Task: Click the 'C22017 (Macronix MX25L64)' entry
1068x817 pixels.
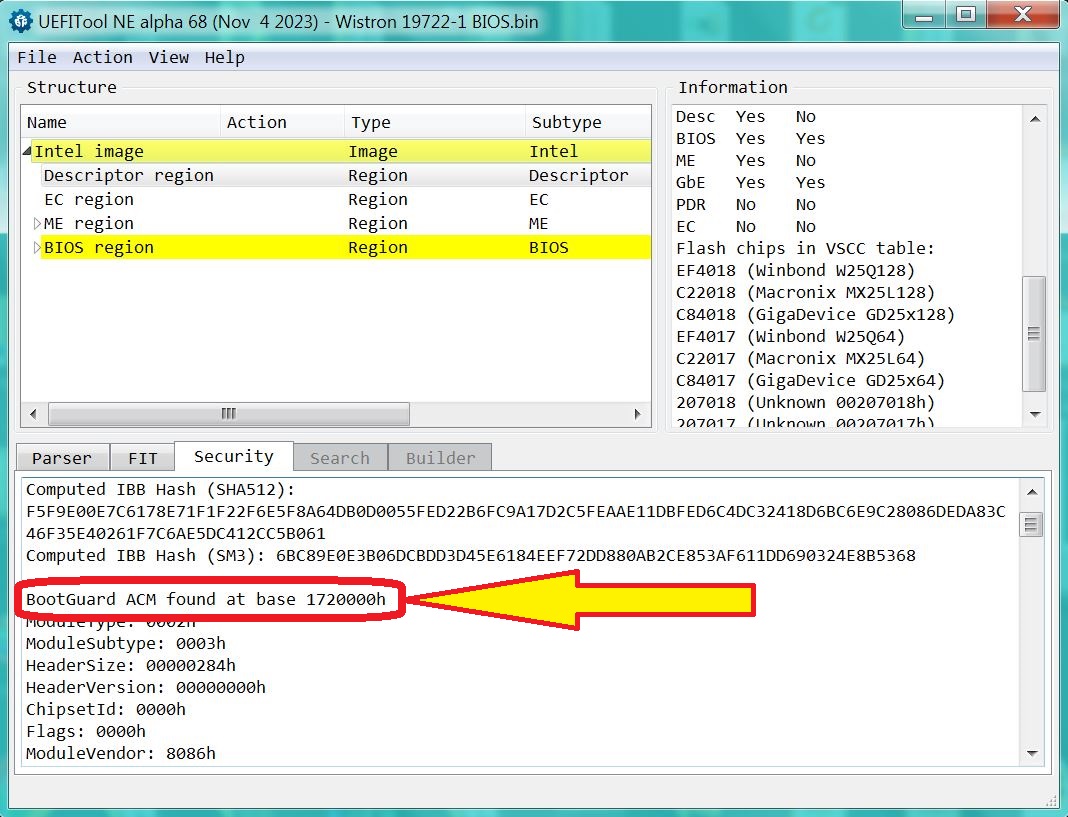Action: click(x=800, y=358)
